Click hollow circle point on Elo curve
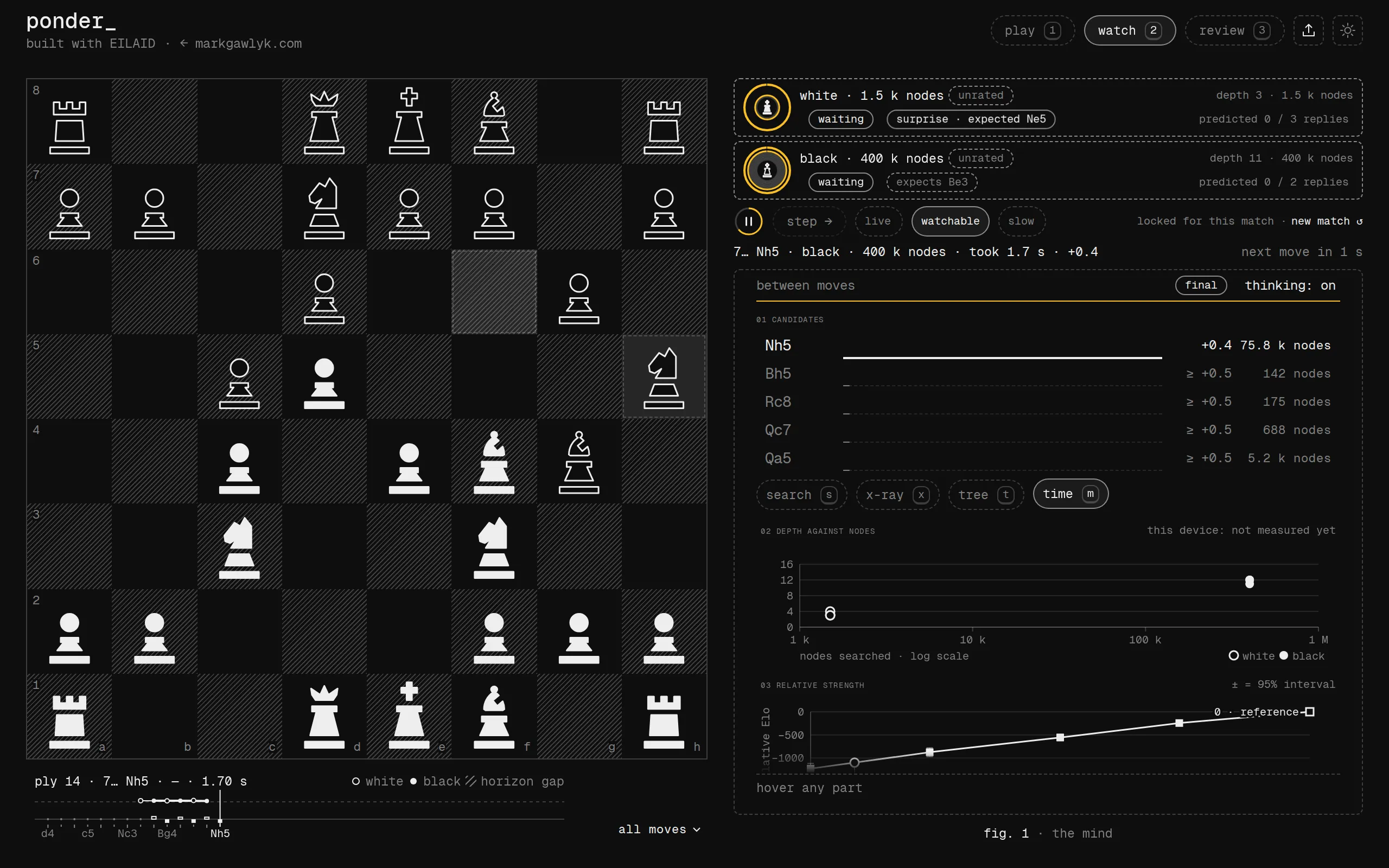Image resolution: width=1389 pixels, height=868 pixels. click(854, 762)
